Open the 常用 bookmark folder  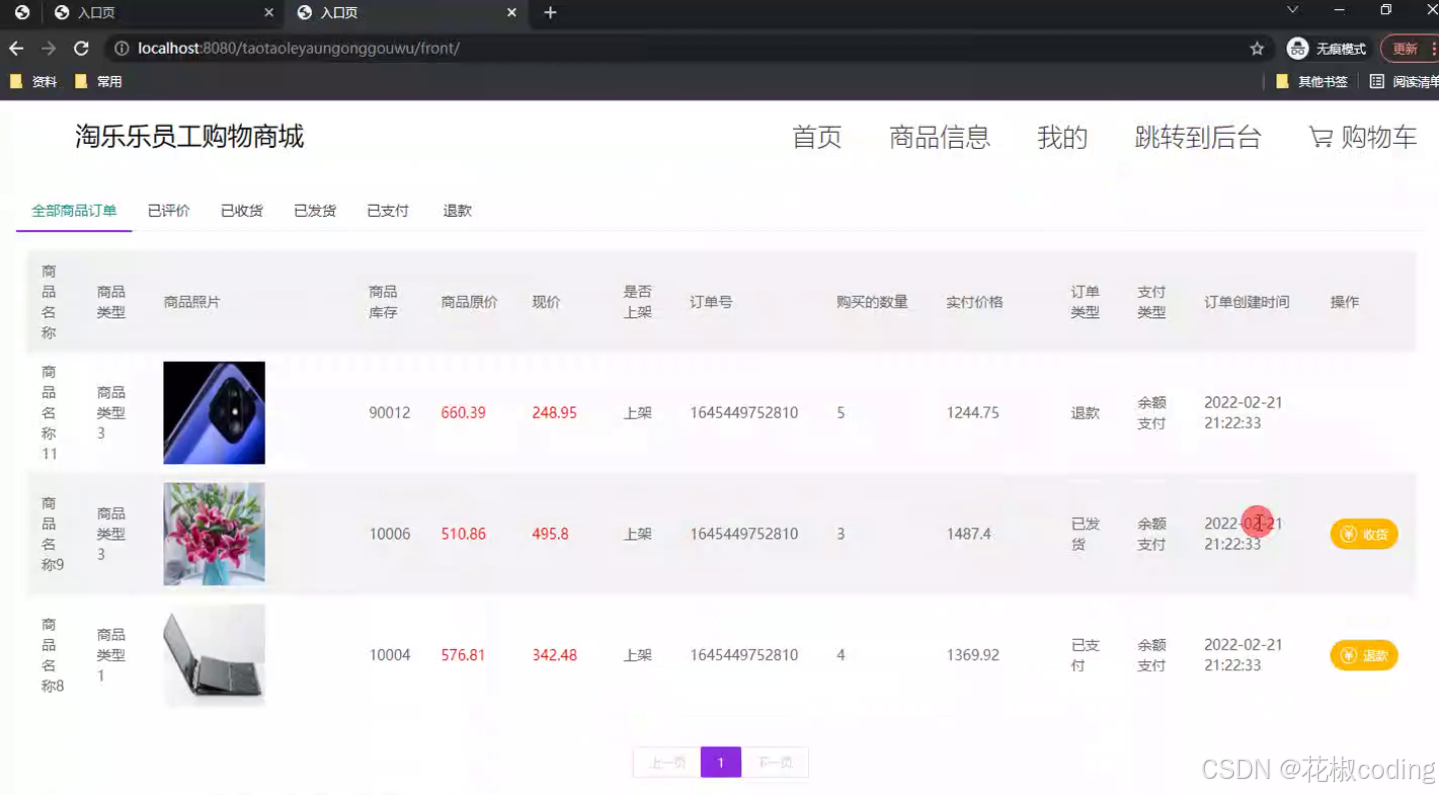pyautogui.click(x=98, y=82)
